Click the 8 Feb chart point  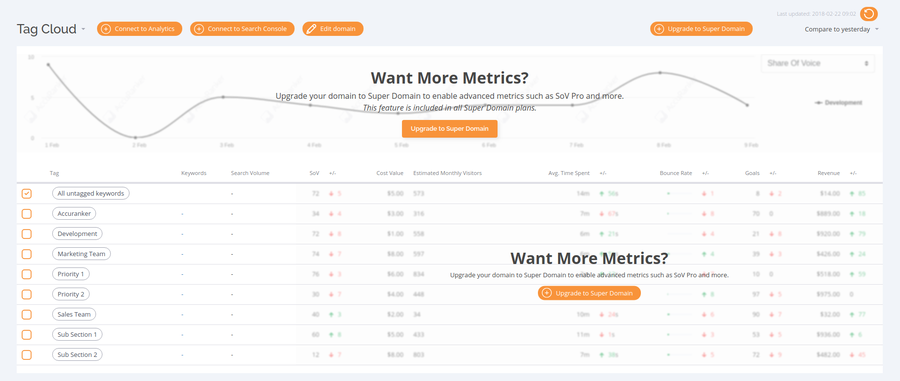point(660,73)
